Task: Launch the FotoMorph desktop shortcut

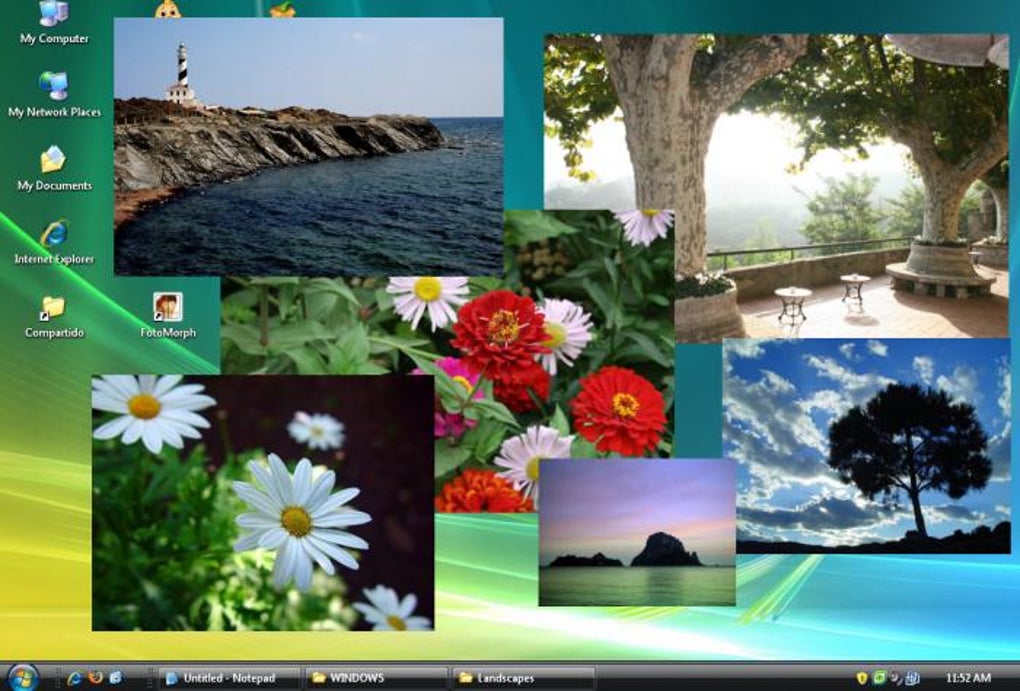Action: [168, 316]
